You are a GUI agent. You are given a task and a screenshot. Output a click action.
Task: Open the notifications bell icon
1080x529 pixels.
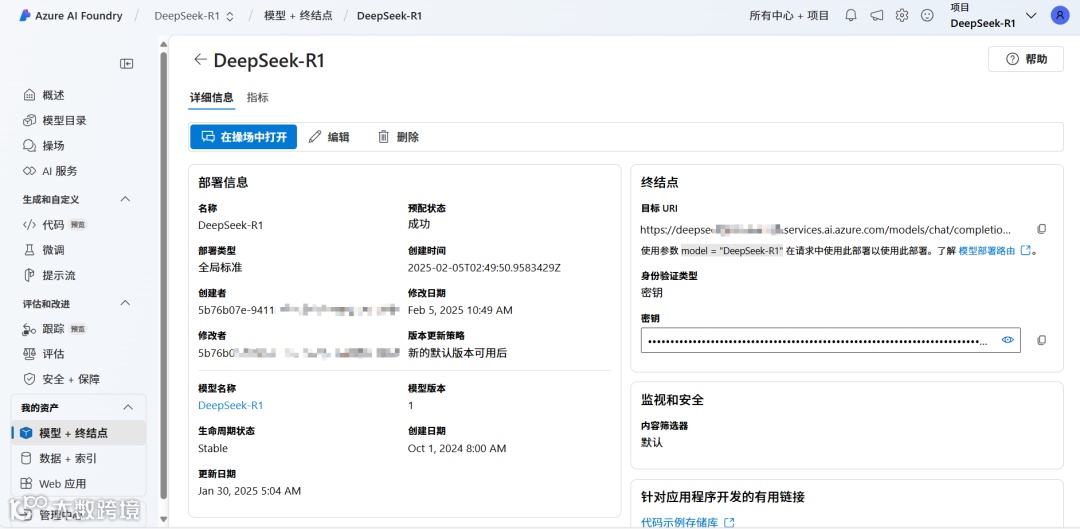[x=851, y=15]
